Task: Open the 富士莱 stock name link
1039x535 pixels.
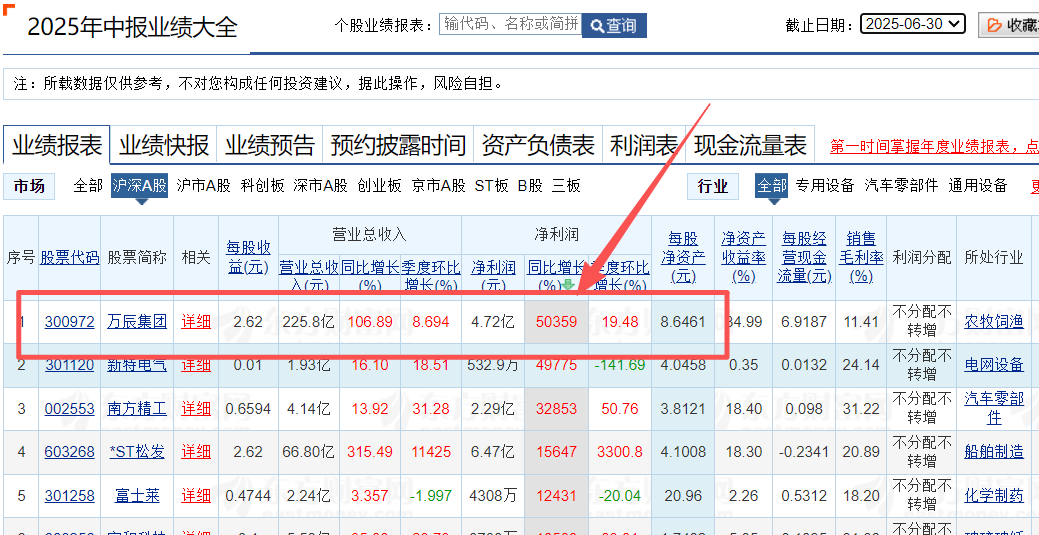Action: [137, 495]
